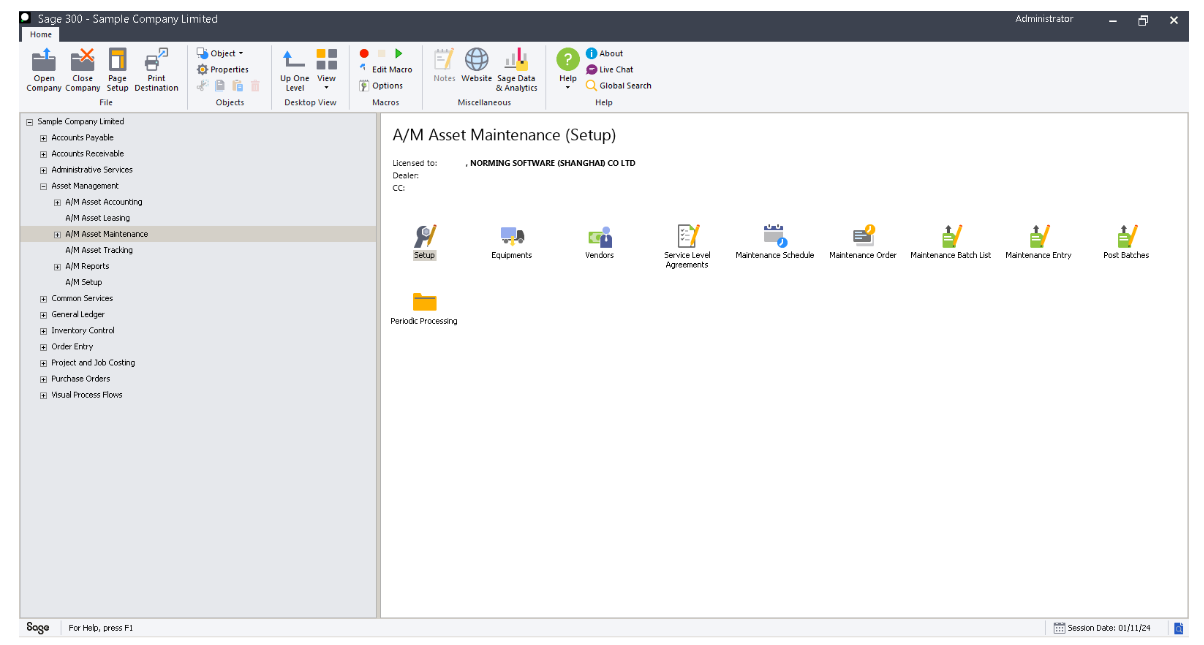The image size is (1204, 645).
Task: Select Project and Job Costing
Action: tap(93, 363)
